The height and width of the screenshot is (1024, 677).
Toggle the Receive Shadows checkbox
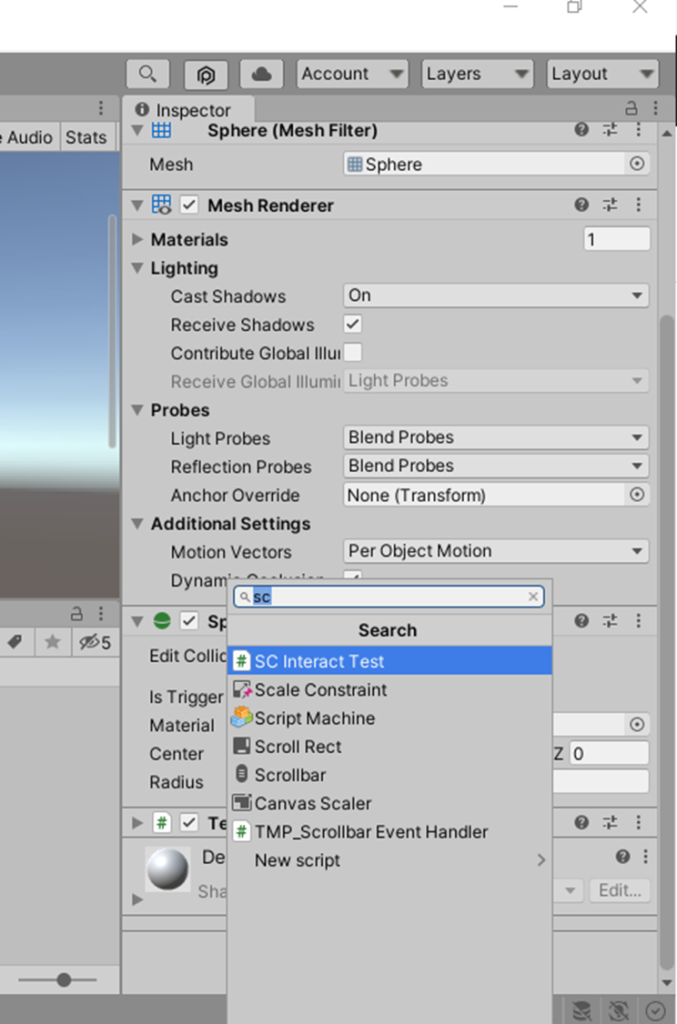(352, 324)
